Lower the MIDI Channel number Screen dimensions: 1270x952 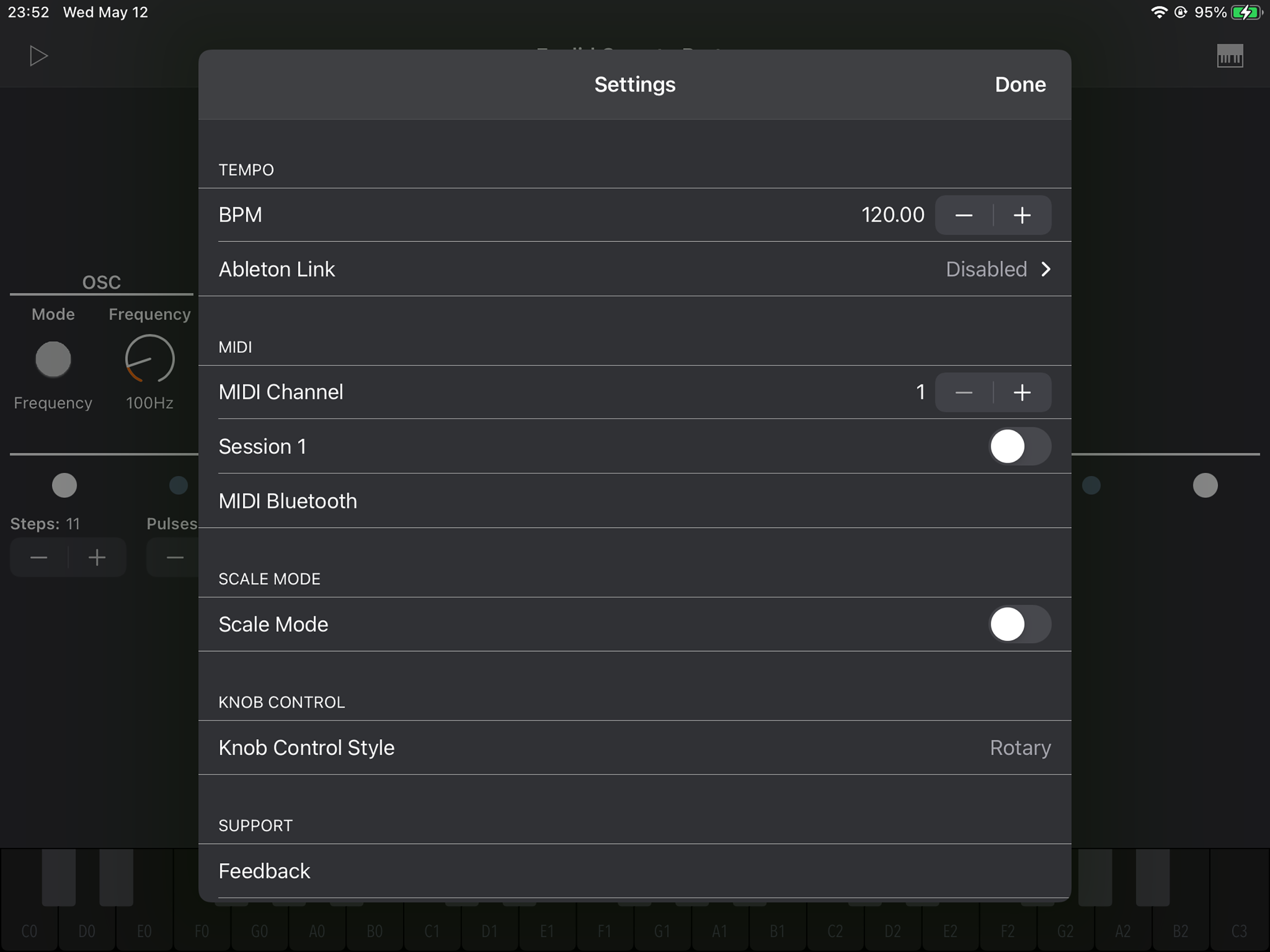963,393
